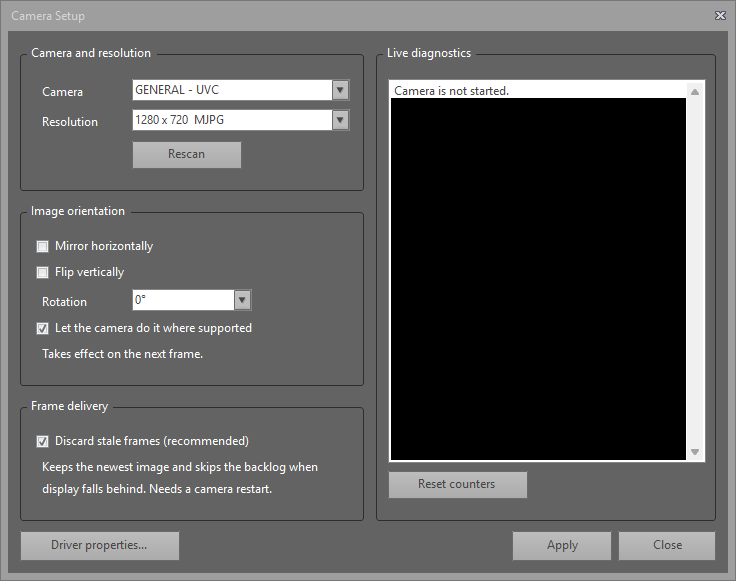
Task: Click Reset counters button
Action: tap(458, 484)
